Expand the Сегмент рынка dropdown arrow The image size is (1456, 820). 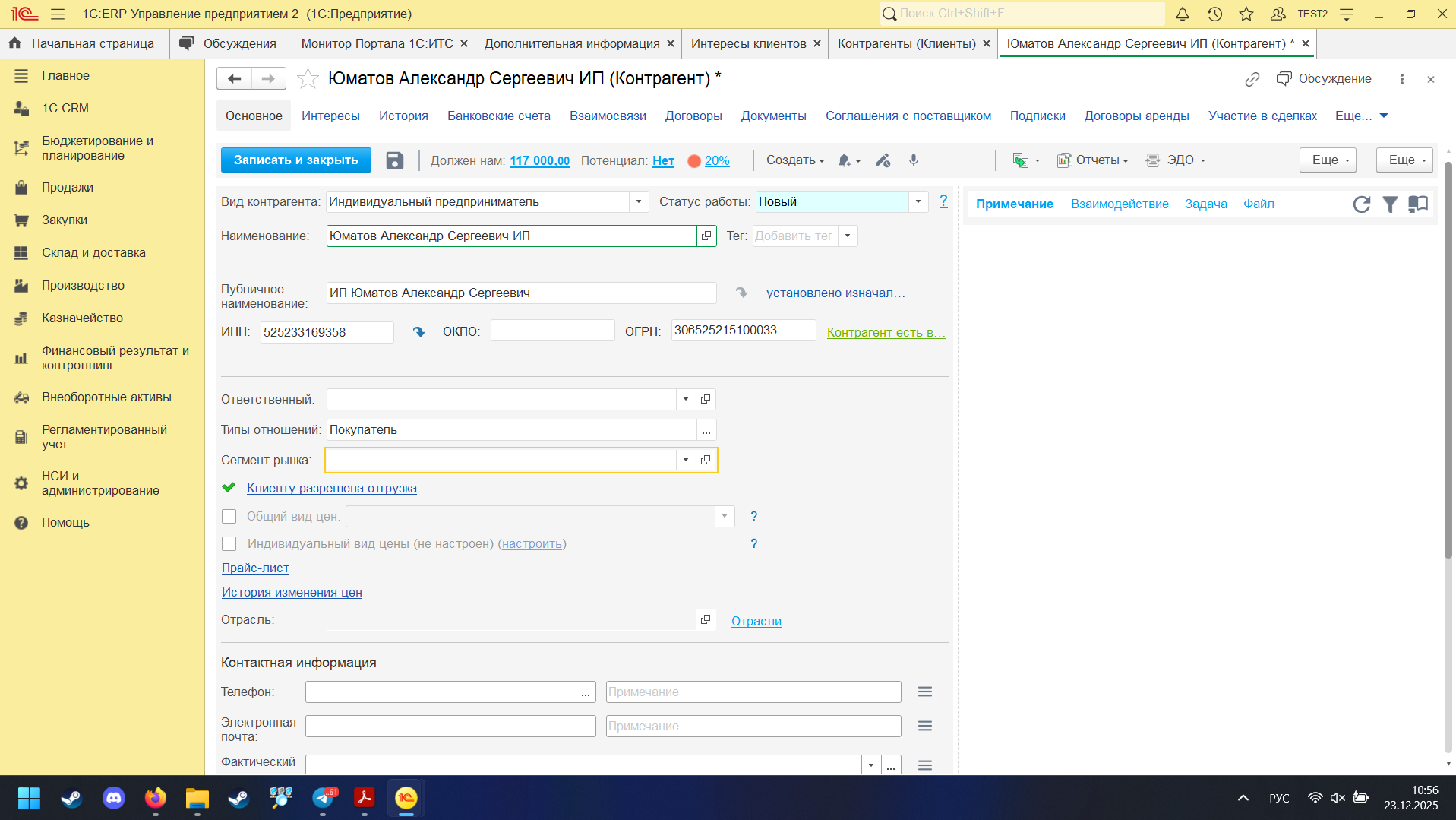point(686,460)
